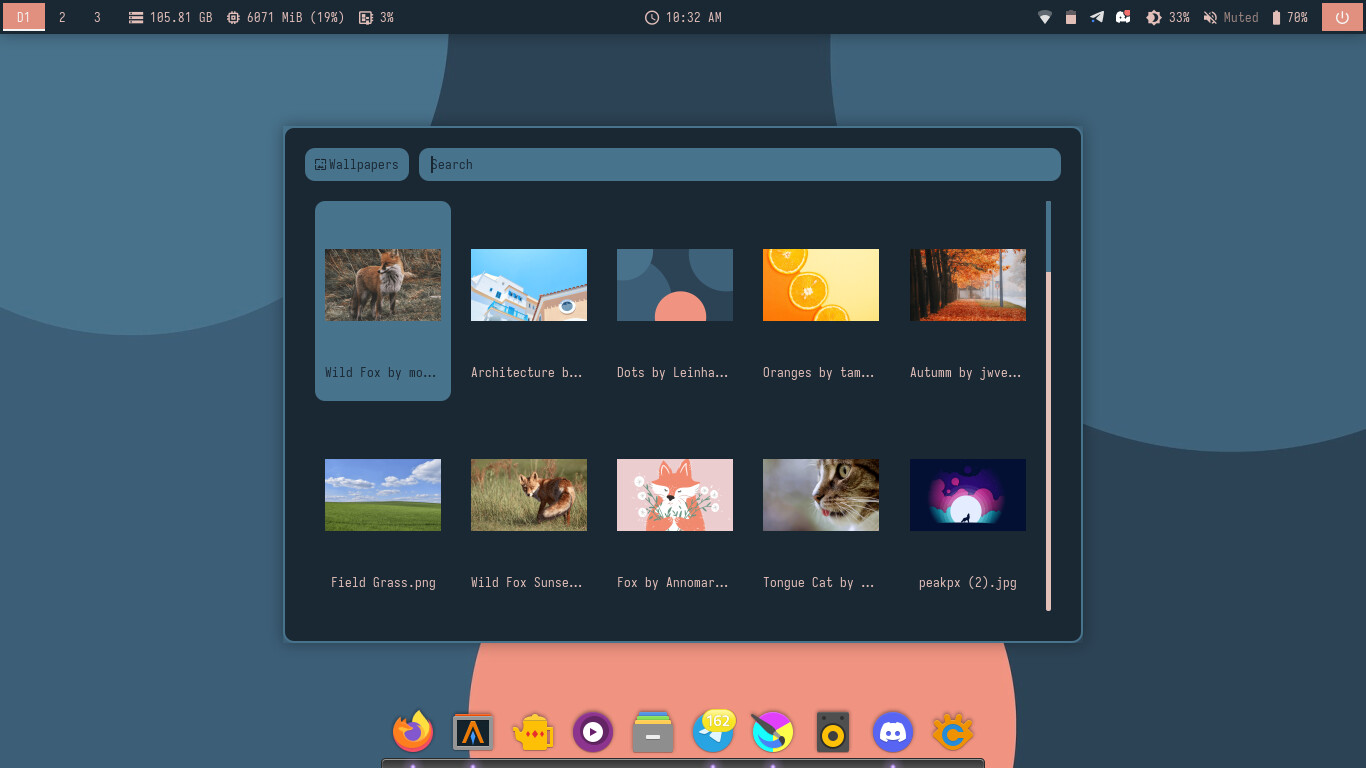Screen dimensions: 1366x768
Task: Click the wallpaper list vertical scrollbar
Action: coord(1048,405)
